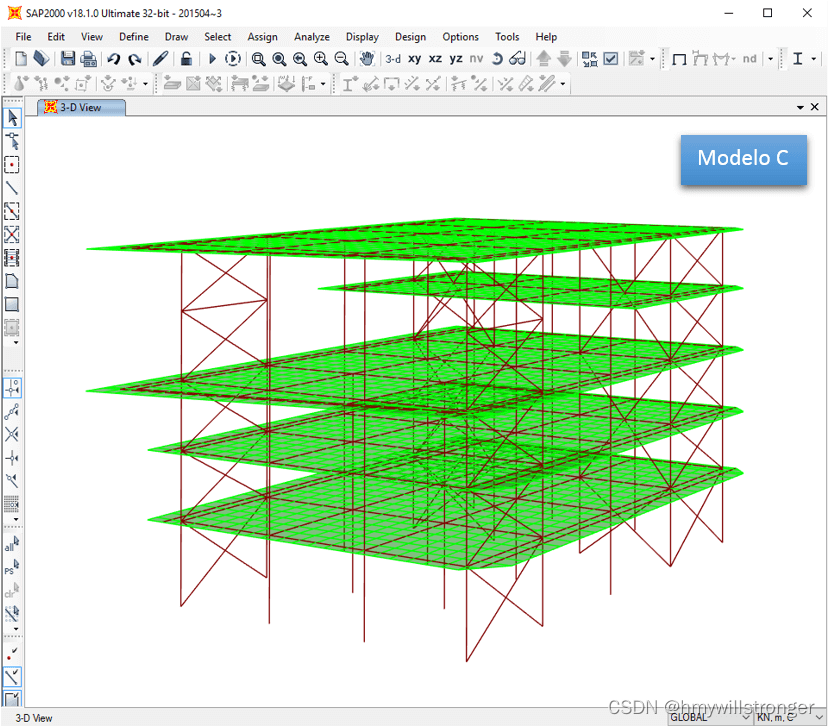The width and height of the screenshot is (830, 727).
Task: Select the pointer selection tool
Action: pyautogui.click(x=13, y=117)
